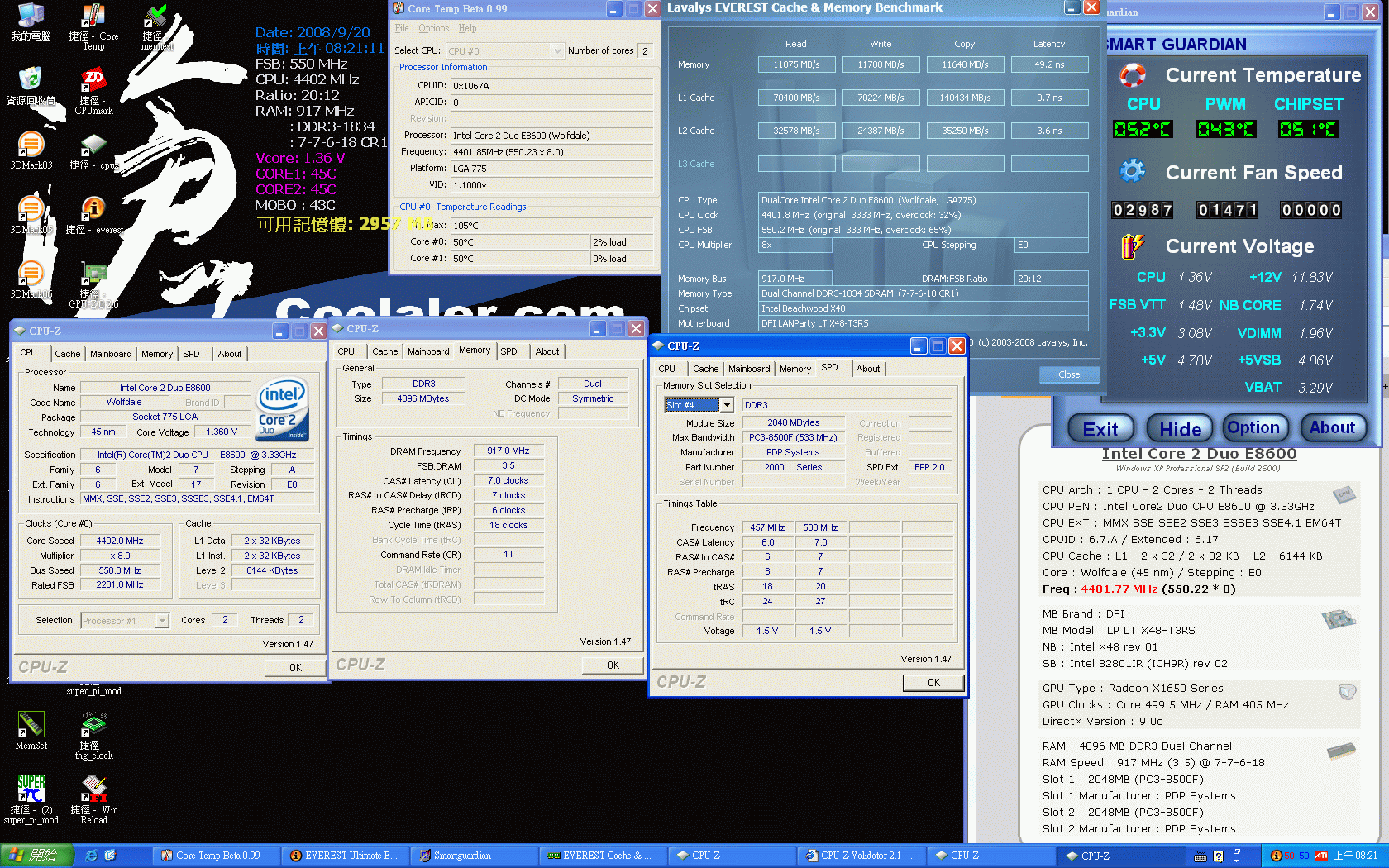This screenshot has width=1389, height=868.
Task: Click the CPU chip icon in CPU-Z Validator page
Action: 1344,494
